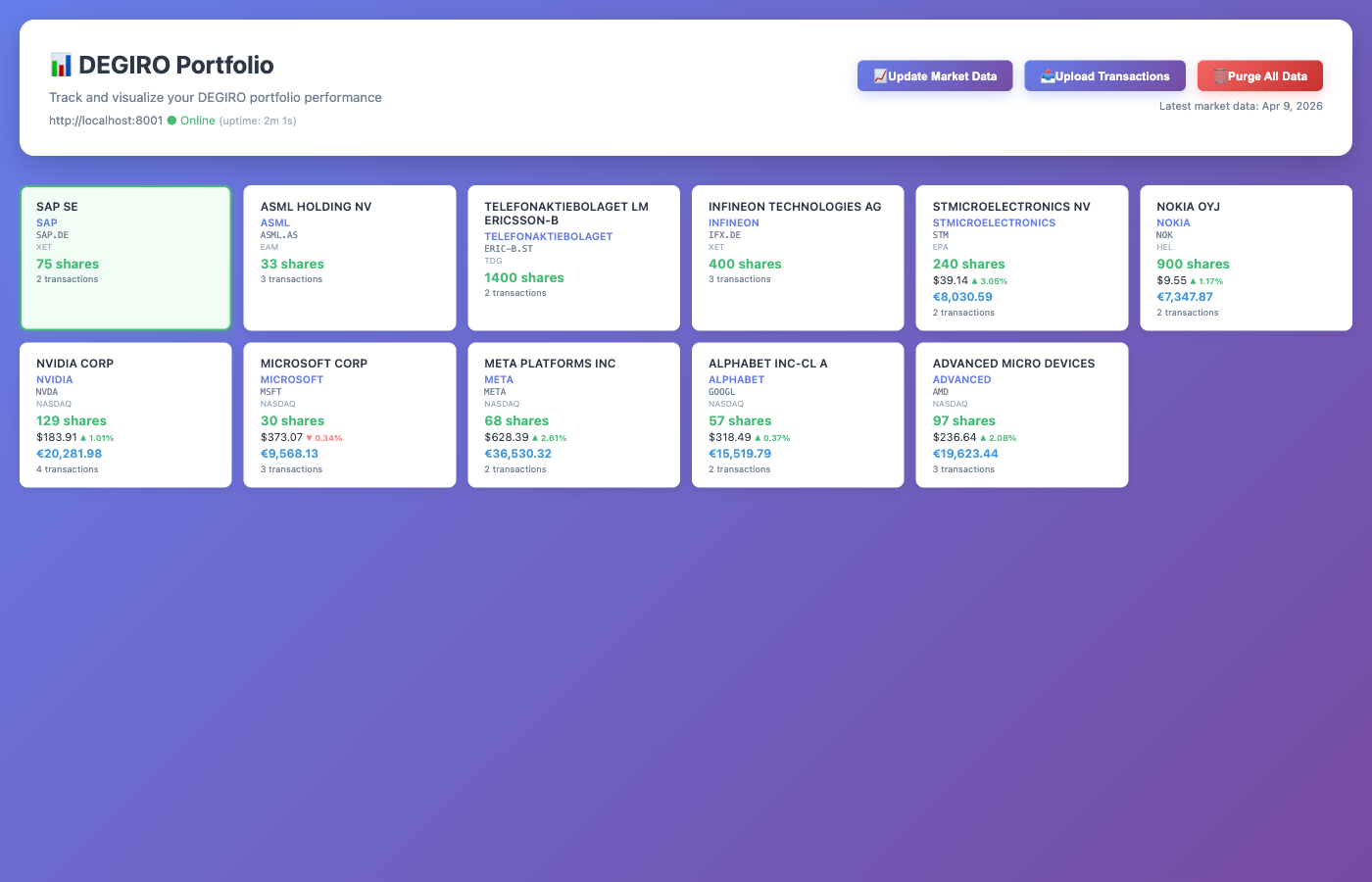Open the ASML HOLDING NV card
The width and height of the screenshot is (1372, 882).
[x=350, y=258]
